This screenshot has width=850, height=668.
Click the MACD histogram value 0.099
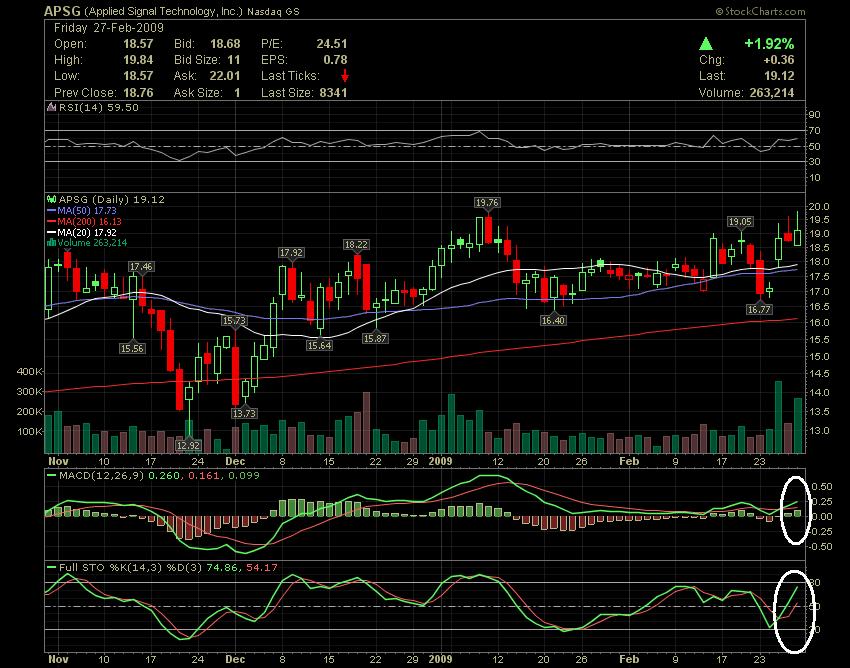click(244, 476)
